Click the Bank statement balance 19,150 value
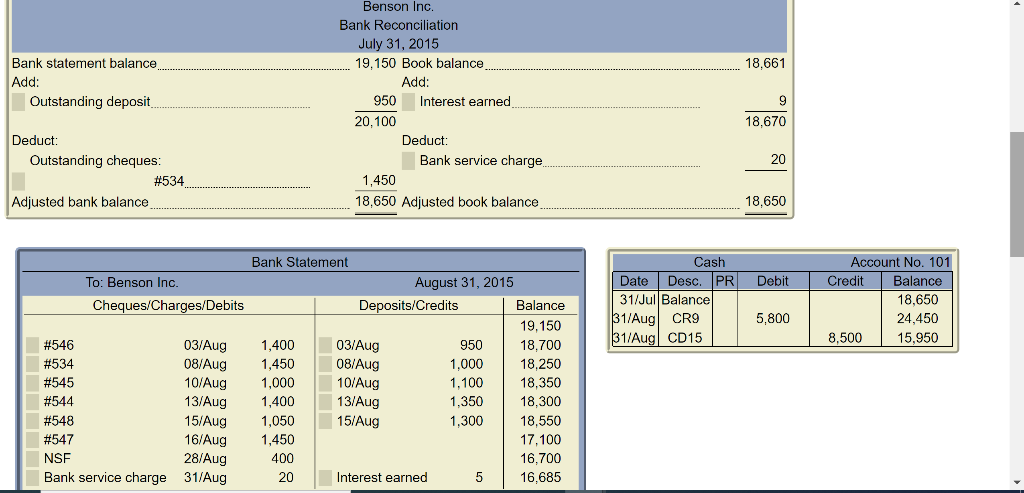This screenshot has height=493, width=1024. [x=376, y=63]
